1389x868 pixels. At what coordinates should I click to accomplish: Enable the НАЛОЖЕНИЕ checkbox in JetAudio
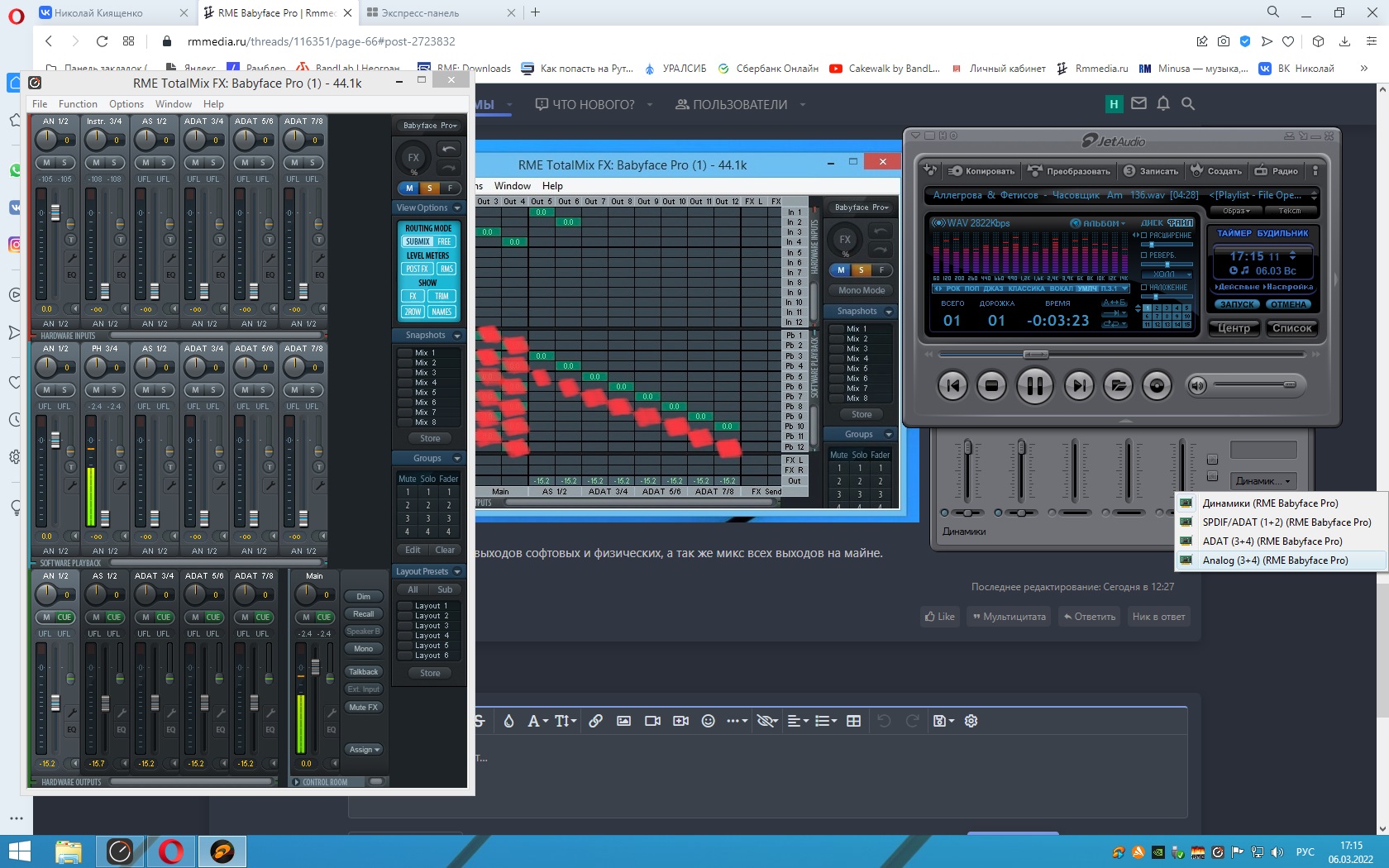point(1144,288)
